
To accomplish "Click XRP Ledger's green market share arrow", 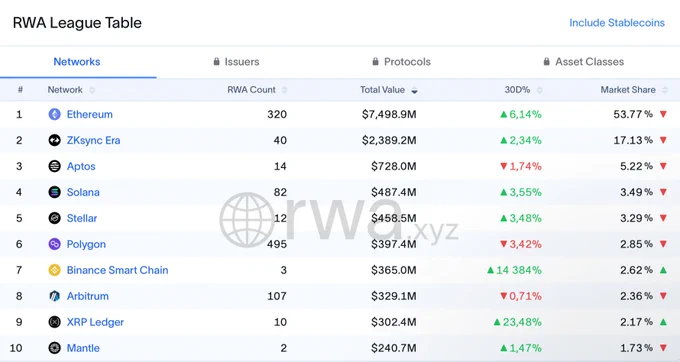I will [663, 322].
